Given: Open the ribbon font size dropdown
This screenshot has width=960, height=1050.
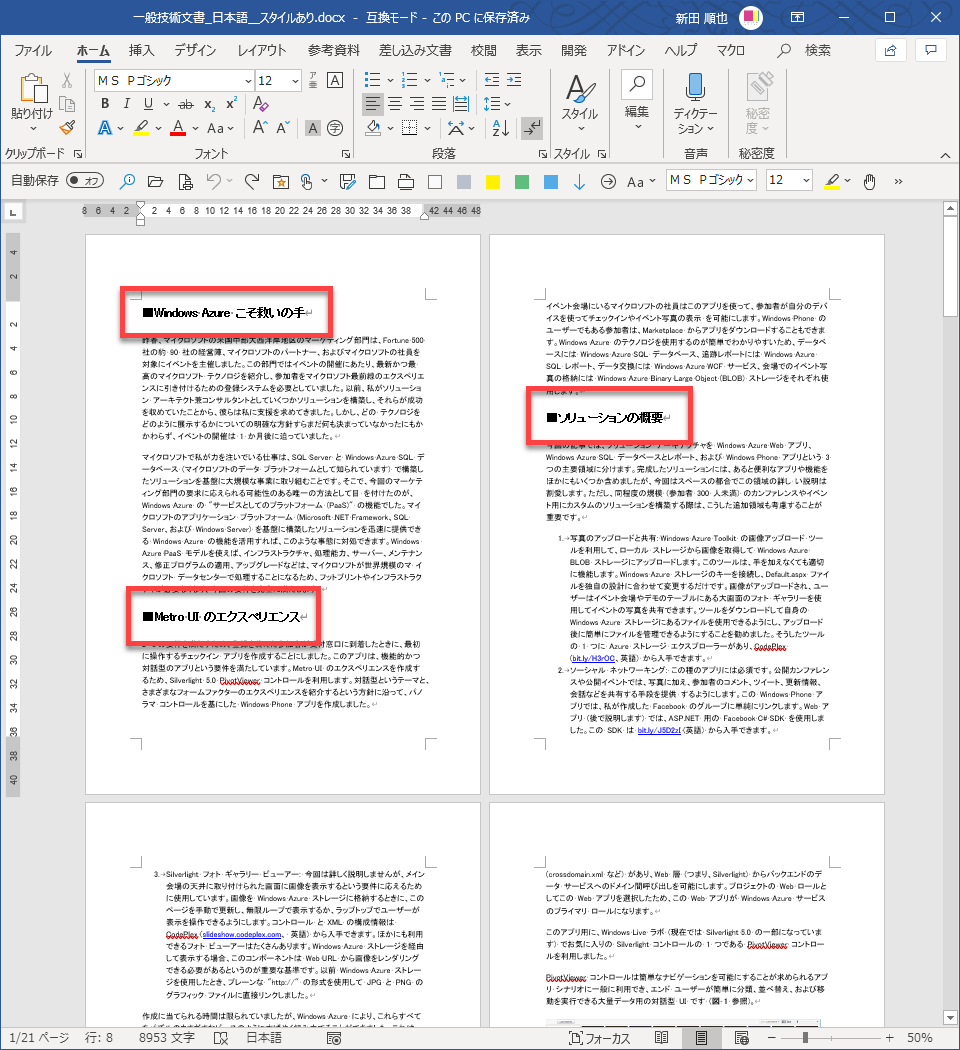Looking at the screenshot, I should click(x=309, y=80).
